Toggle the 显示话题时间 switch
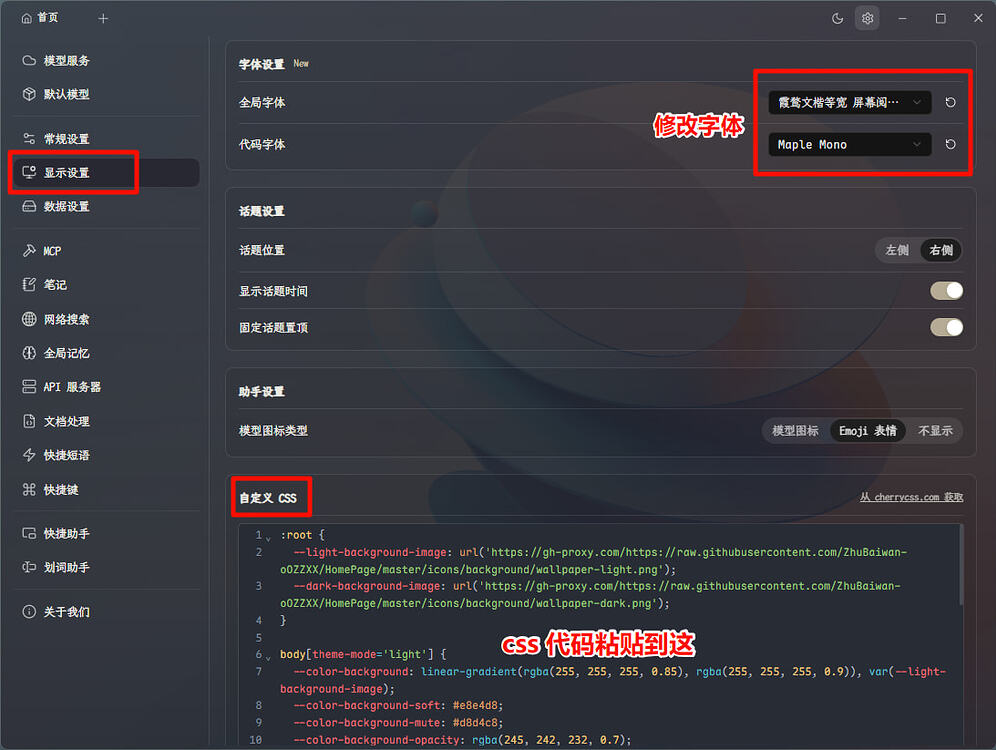Image resolution: width=996 pixels, height=750 pixels. click(x=946, y=291)
